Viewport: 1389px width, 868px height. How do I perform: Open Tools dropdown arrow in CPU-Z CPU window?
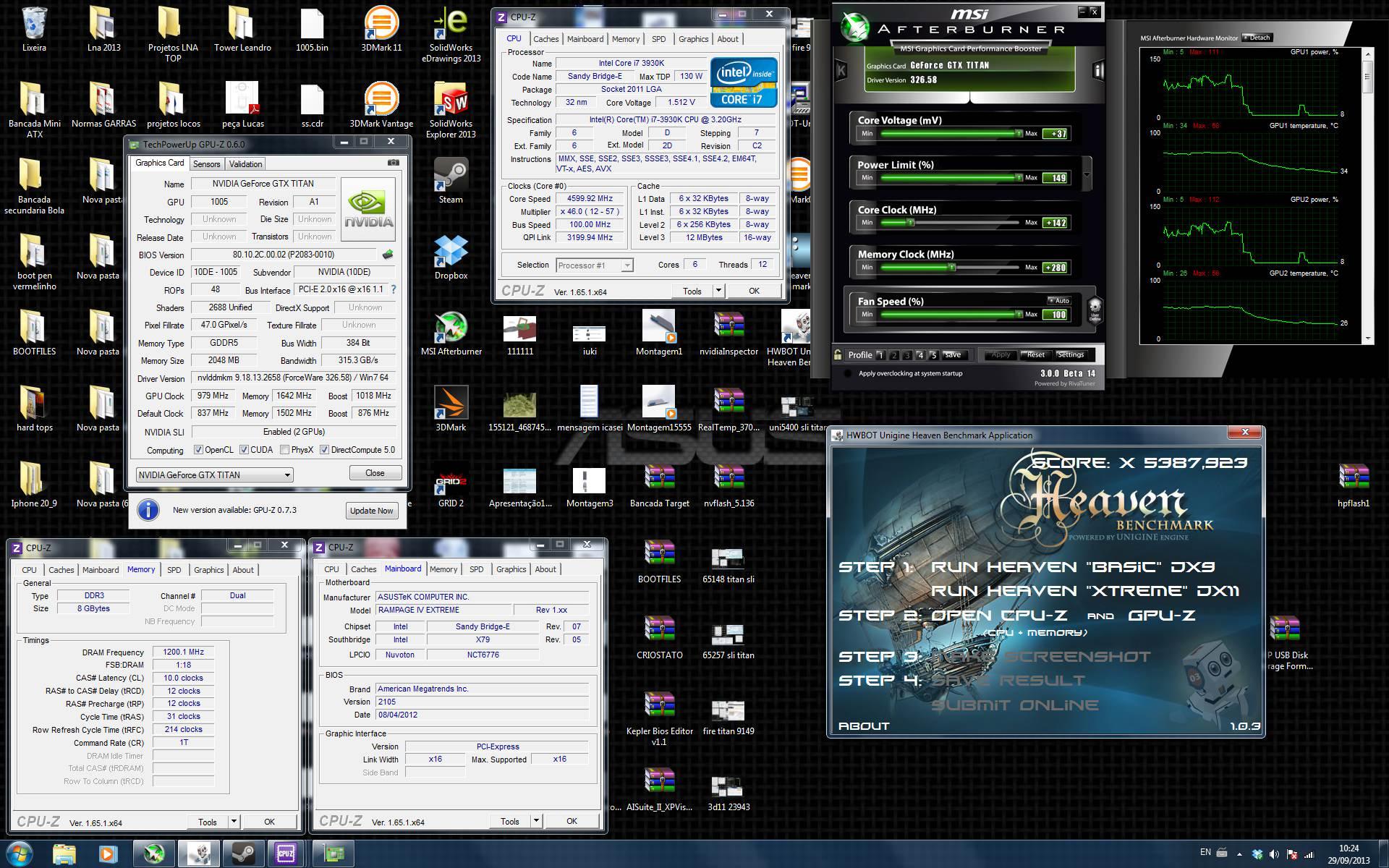[x=718, y=291]
